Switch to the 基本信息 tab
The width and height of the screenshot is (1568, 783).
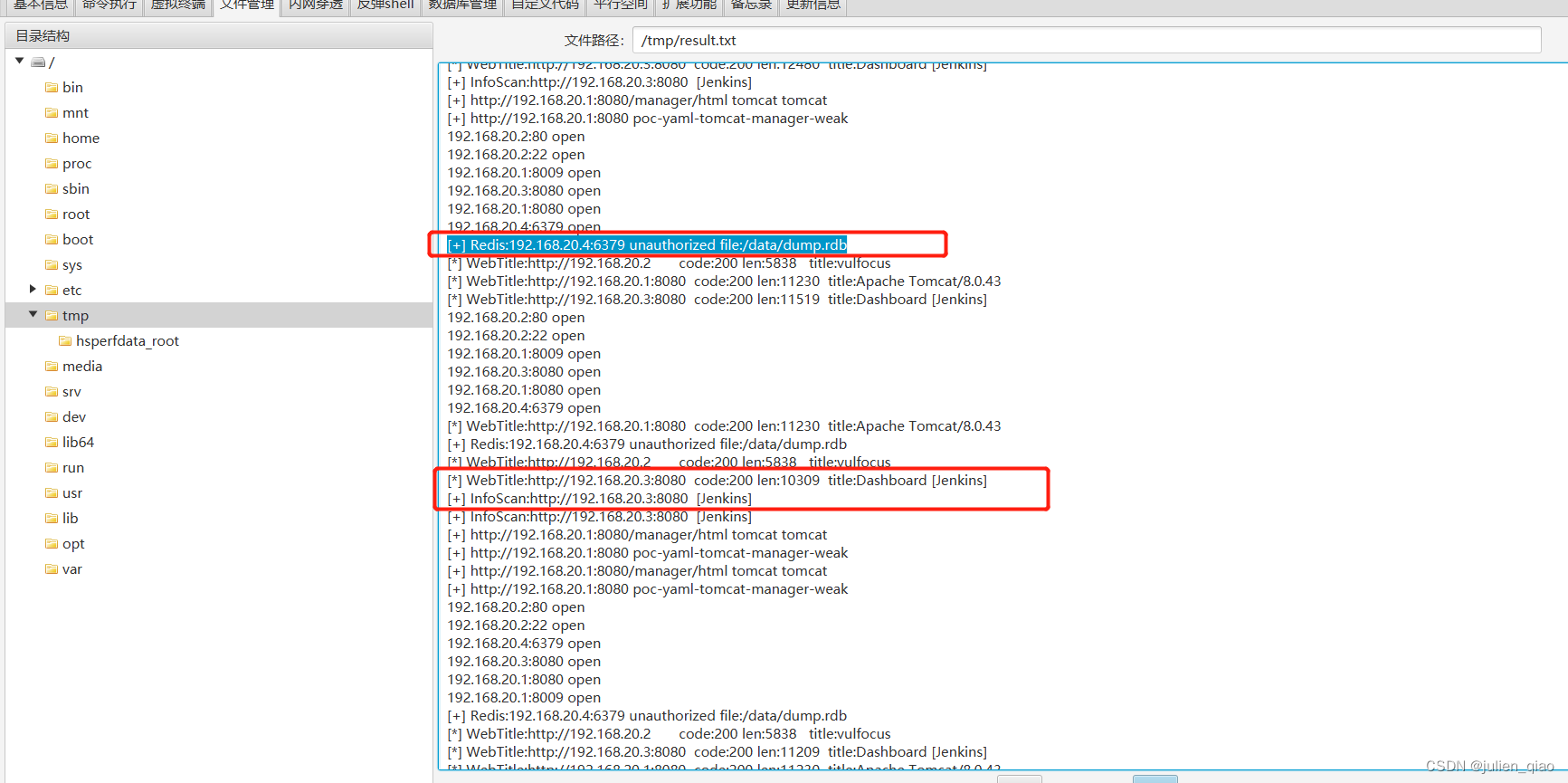[40, 5]
